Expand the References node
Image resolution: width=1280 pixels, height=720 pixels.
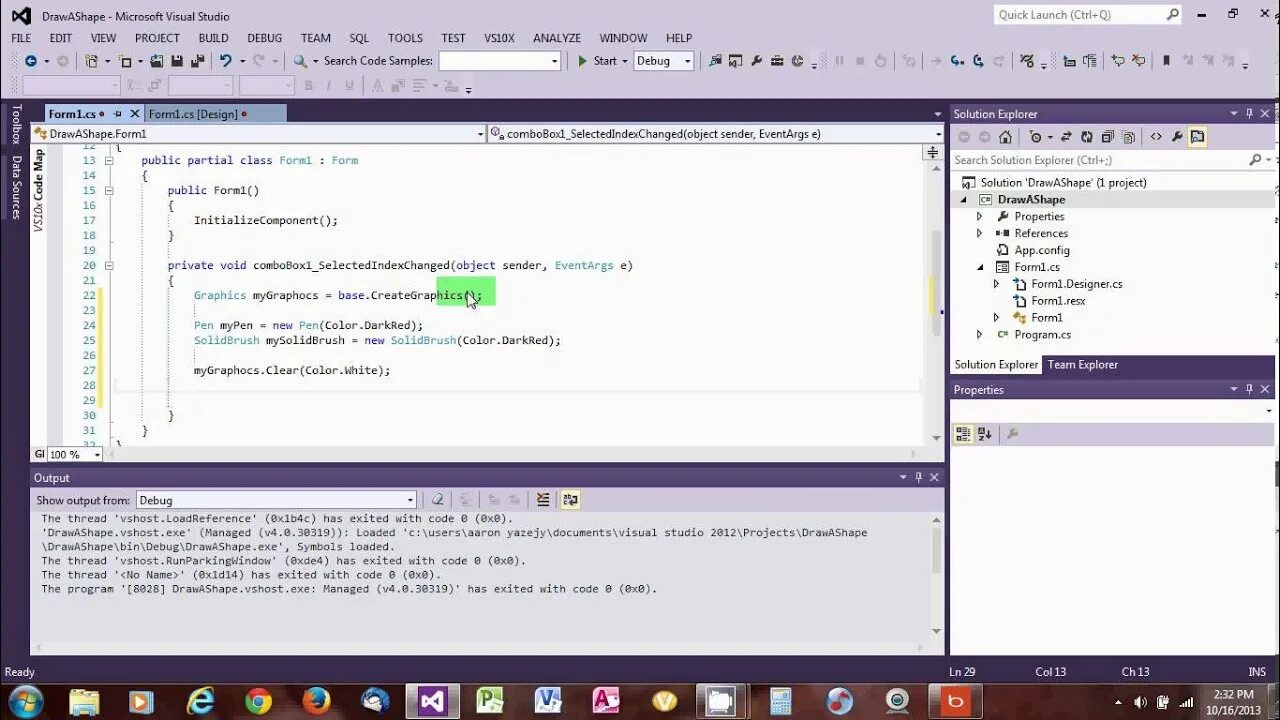979,234
